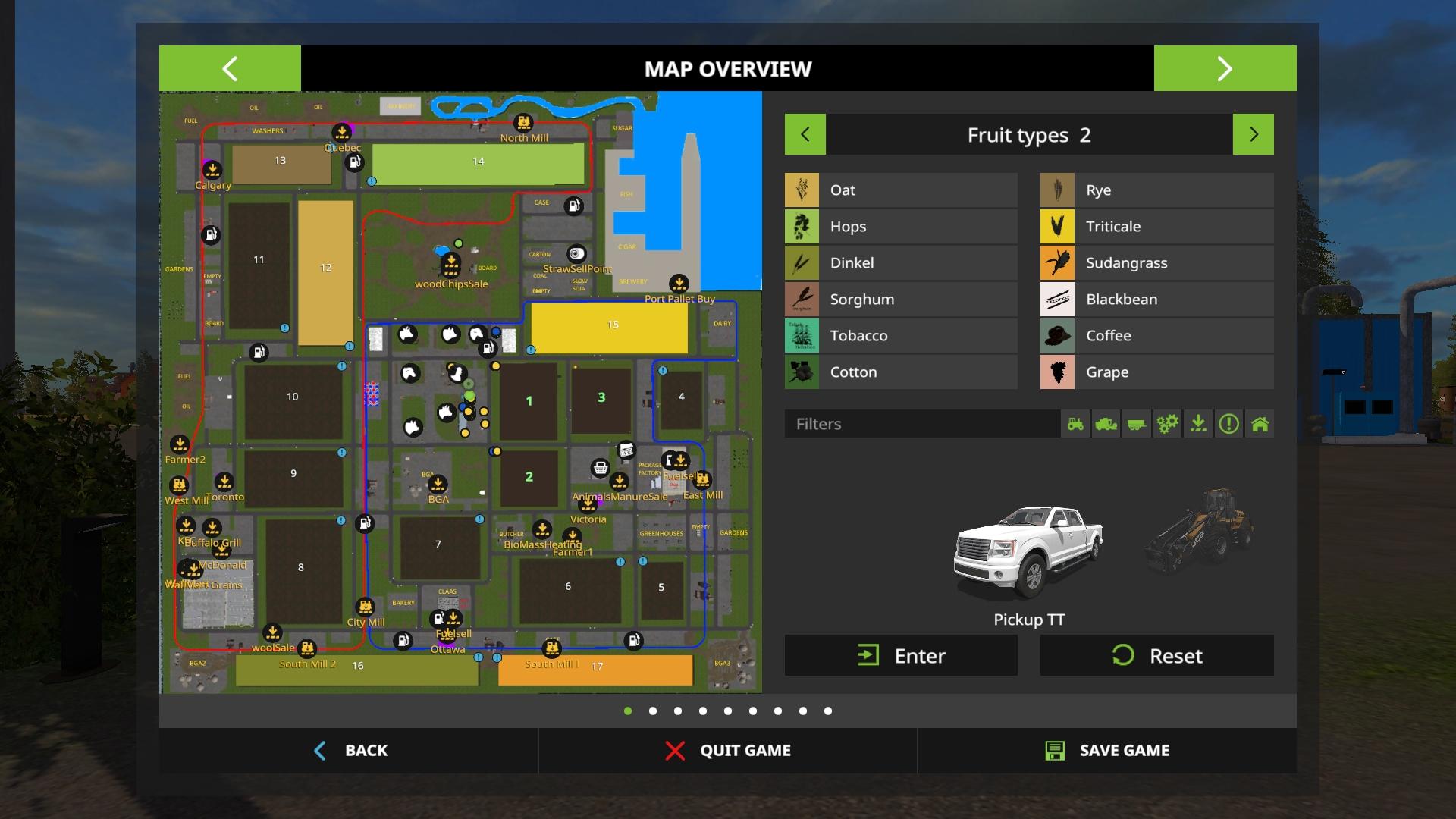Open next menu page with right arrow
The width and height of the screenshot is (1456, 819).
pyautogui.click(x=1225, y=69)
